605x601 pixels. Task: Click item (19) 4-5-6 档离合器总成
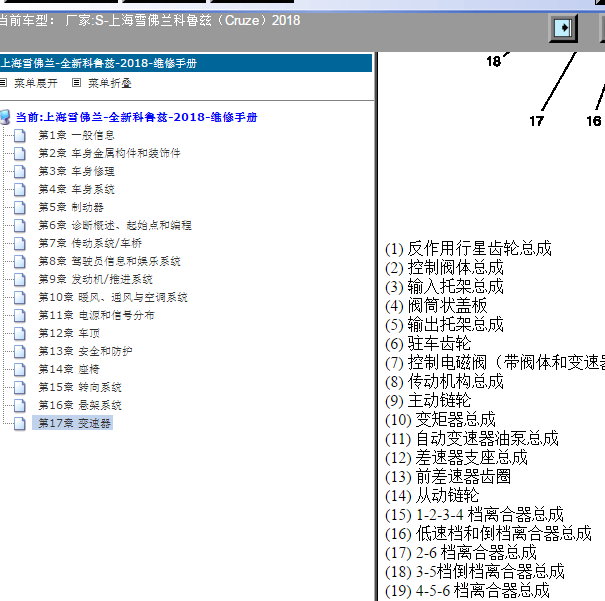pos(468,591)
